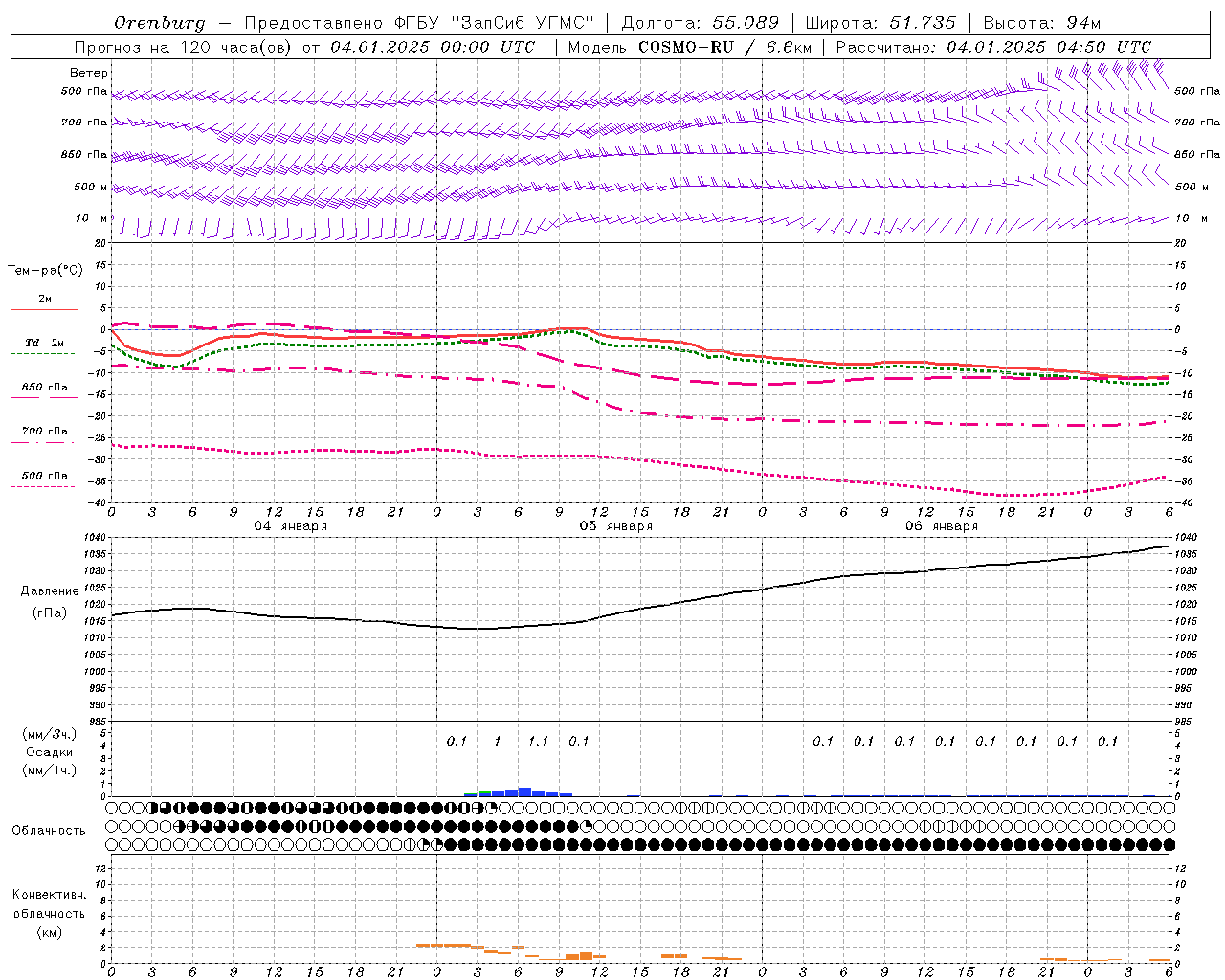Select the 'Модель COSMO-RU / 6.6км' text
Screen dimensions: 1225x980
[689, 47]
